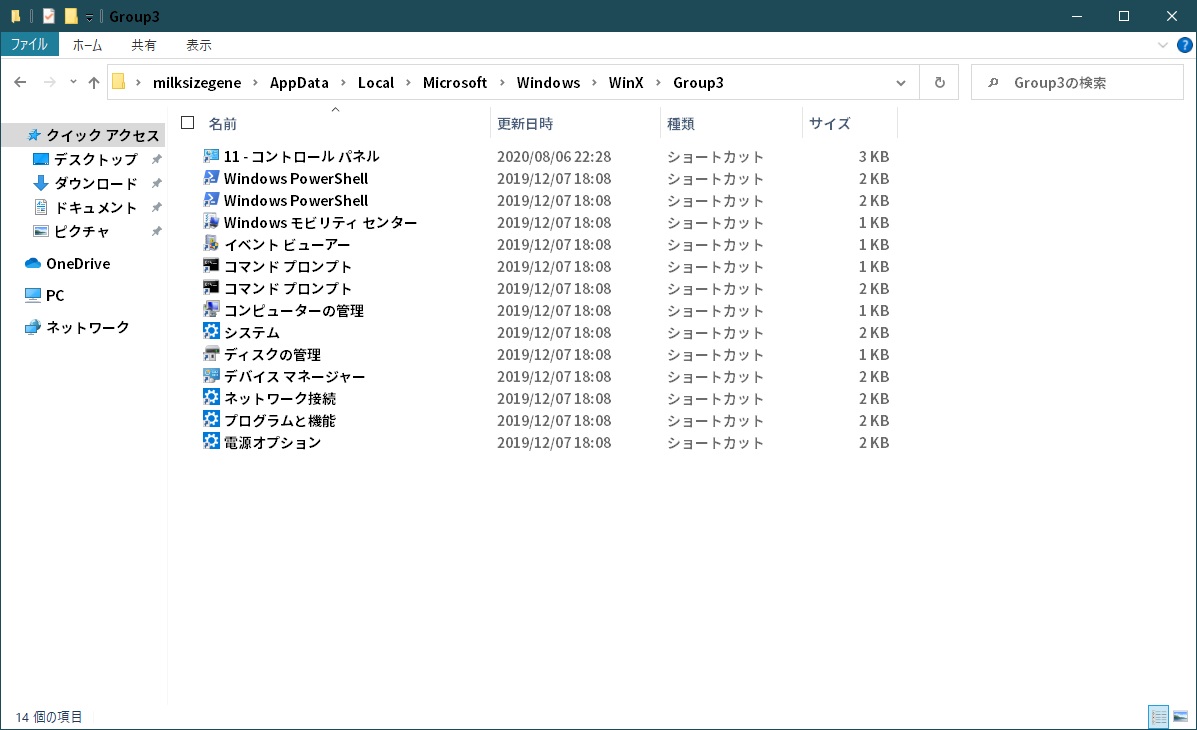Click the Microsoft breadcrumb segment
Screen dimensions: 1197x730
(x=455, y=82)
